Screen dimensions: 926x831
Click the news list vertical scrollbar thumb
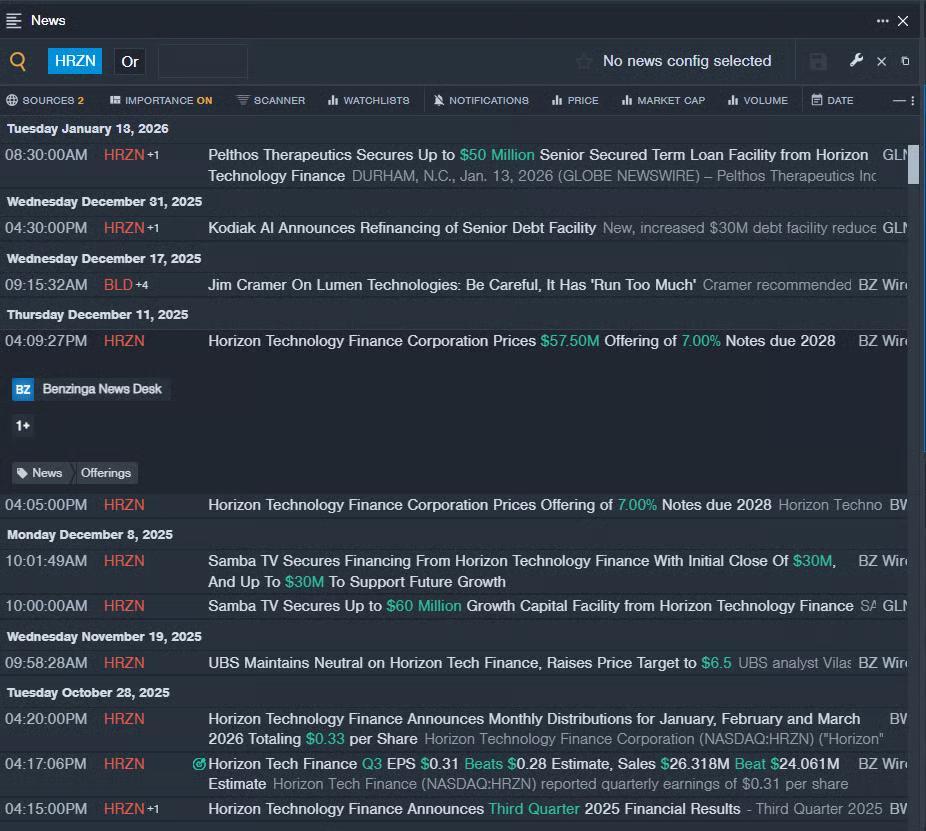pyautogui.click(x=913, y=164)
